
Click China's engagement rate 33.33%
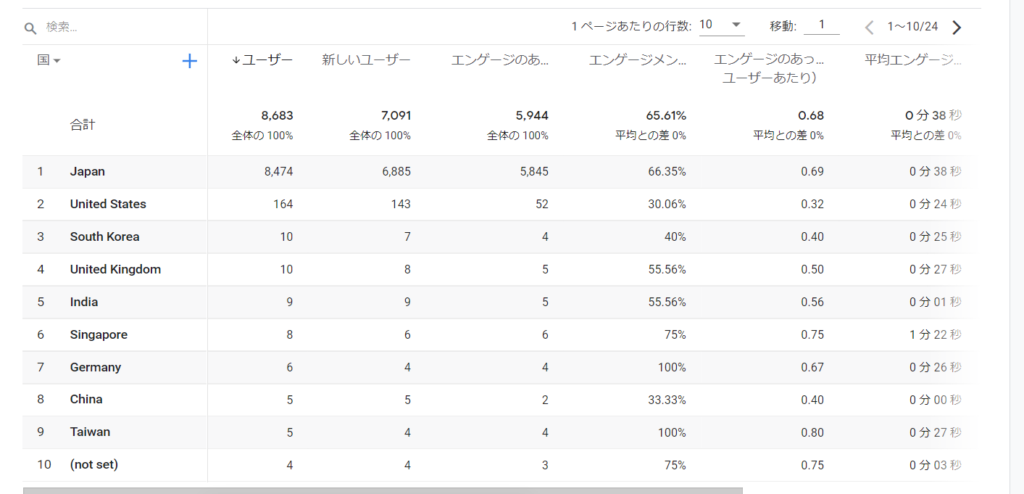tap(667, 399)
